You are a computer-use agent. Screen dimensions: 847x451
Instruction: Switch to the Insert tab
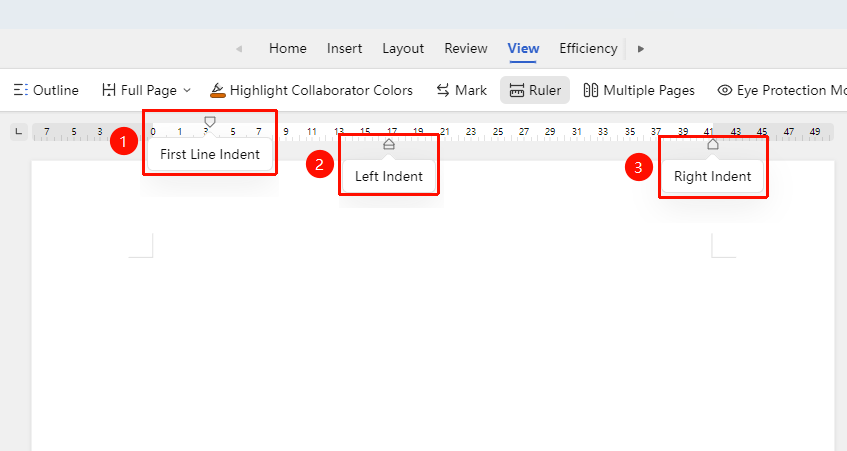(344, 49)
